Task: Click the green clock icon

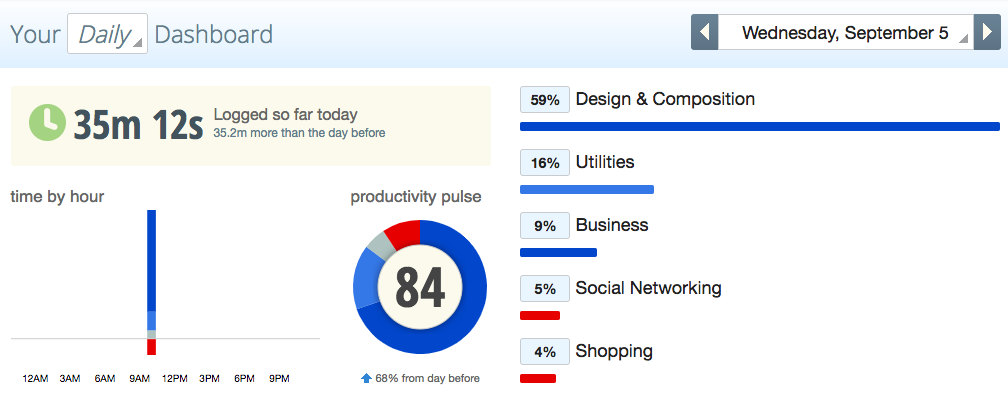Action: point(48,123)
